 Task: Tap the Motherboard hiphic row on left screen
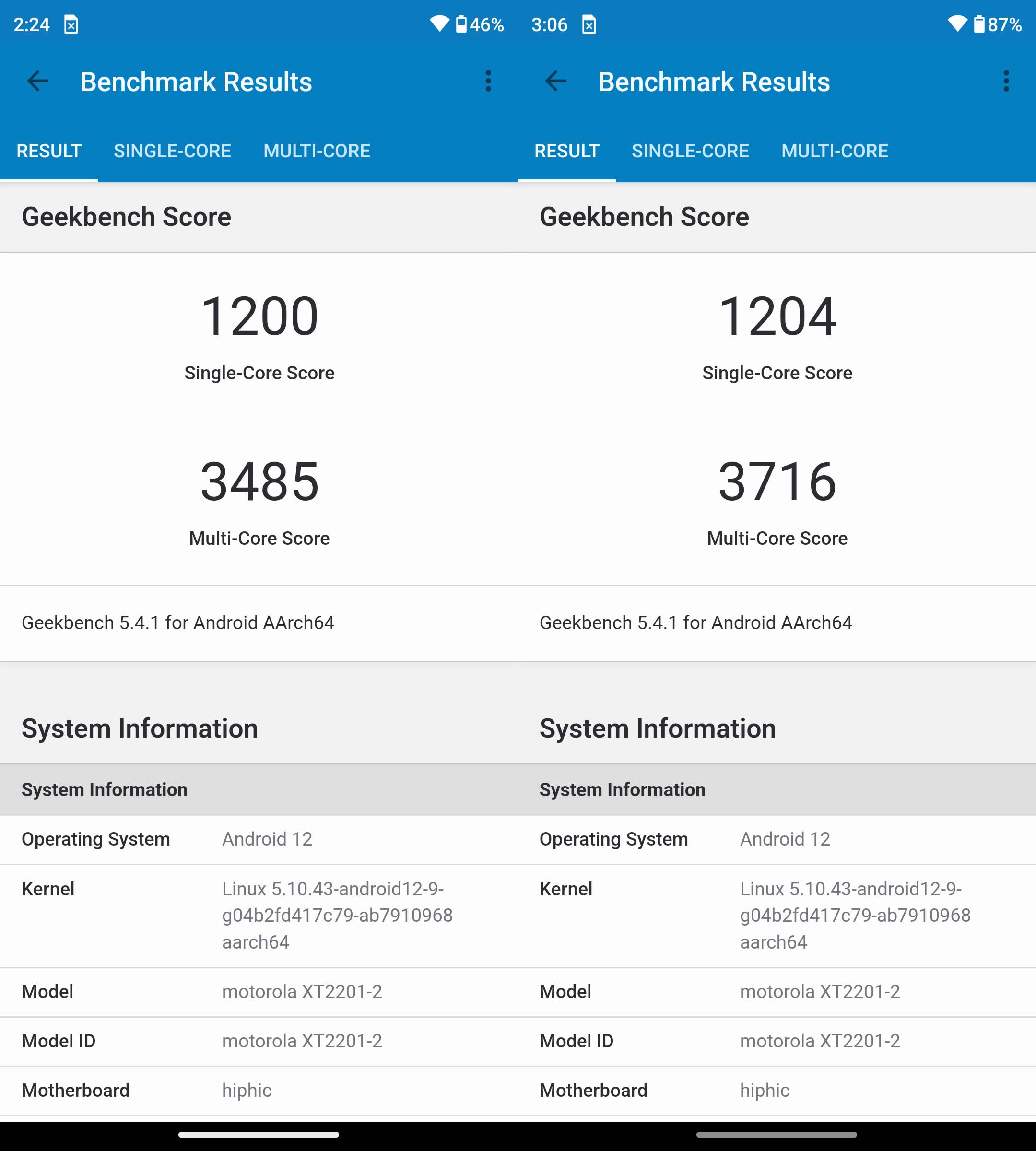click(259, 1090)
